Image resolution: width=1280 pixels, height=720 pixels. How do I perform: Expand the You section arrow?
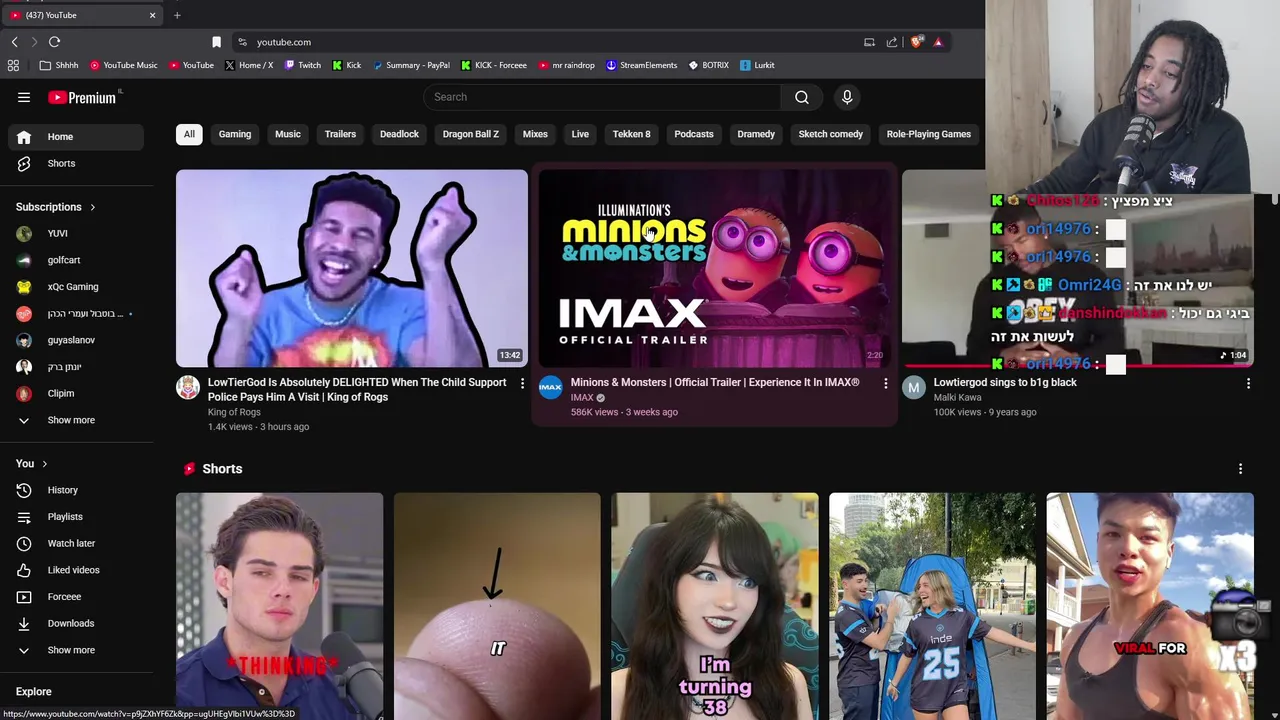[44, 464]
